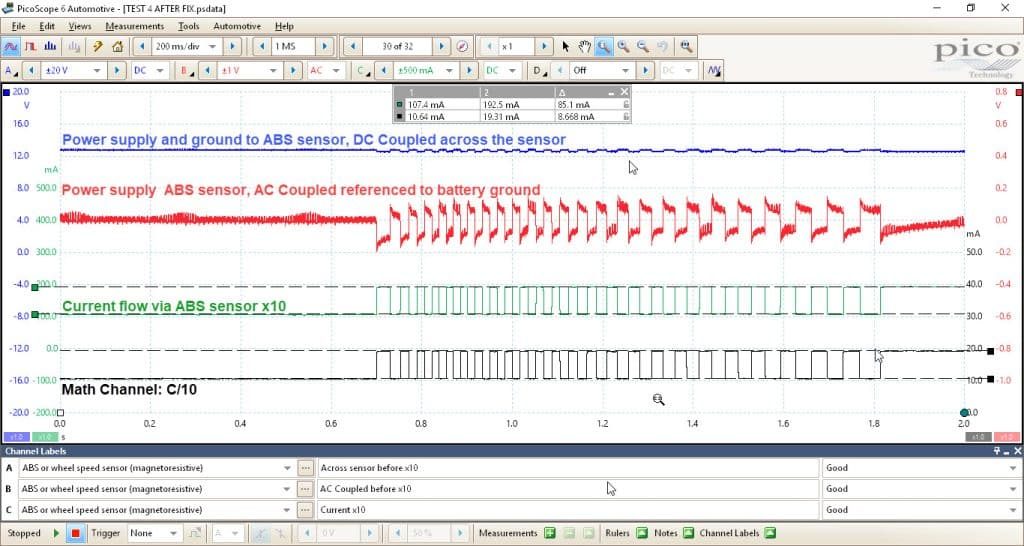Toggle the Notes panel green icon
The height and width of the screenshot is (546, 1024).
click(x=688, y=533)
